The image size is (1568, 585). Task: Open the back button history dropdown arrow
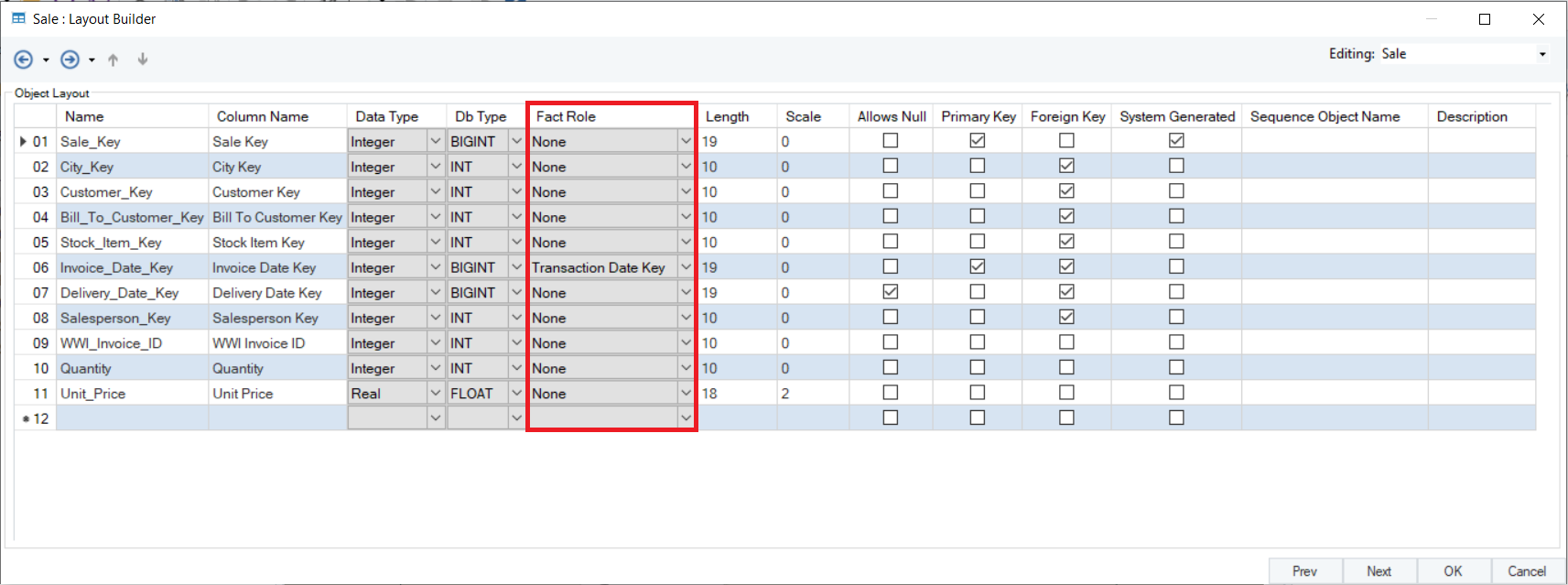[46, 60]
